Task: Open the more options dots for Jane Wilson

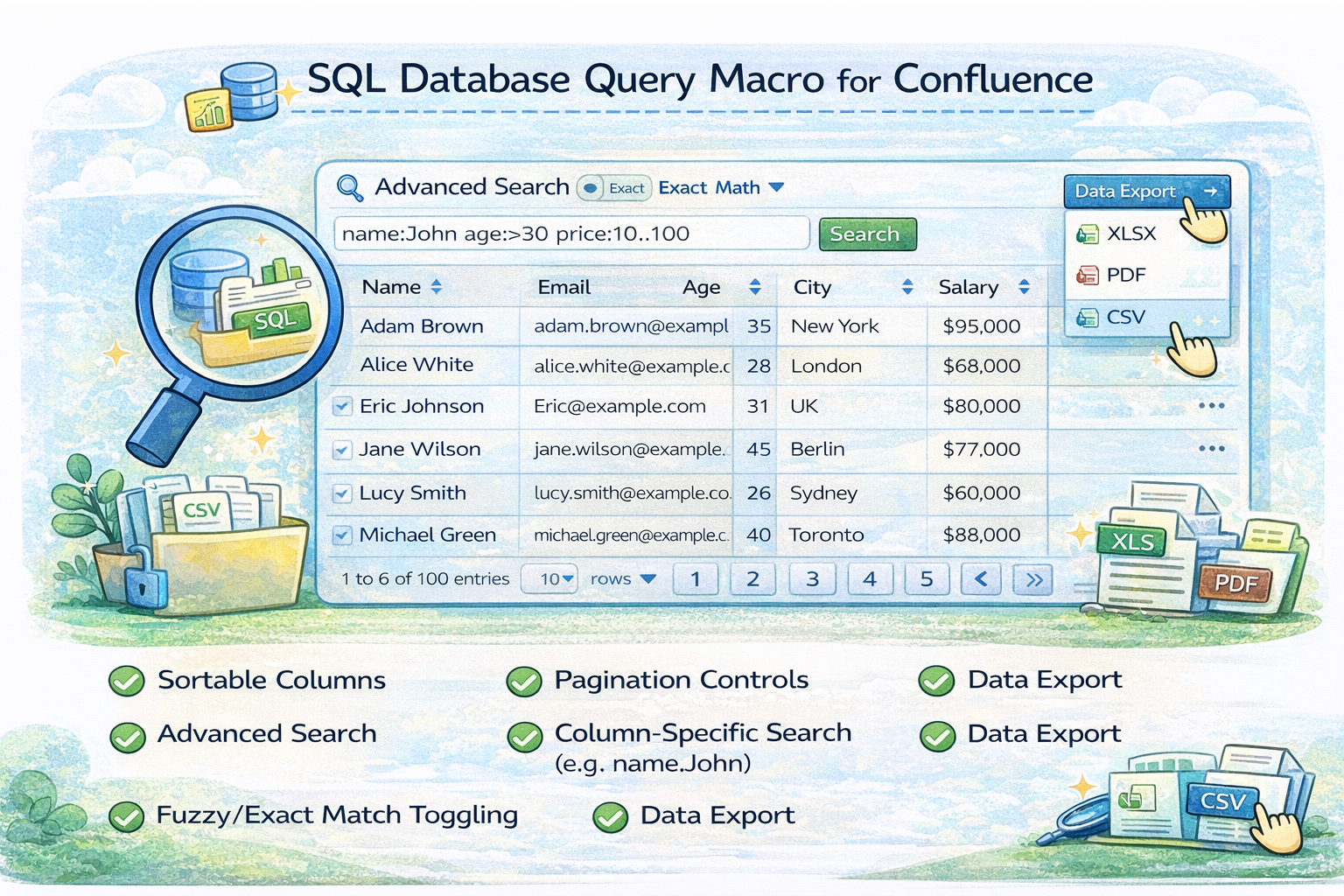Action: pos(1212,449)
